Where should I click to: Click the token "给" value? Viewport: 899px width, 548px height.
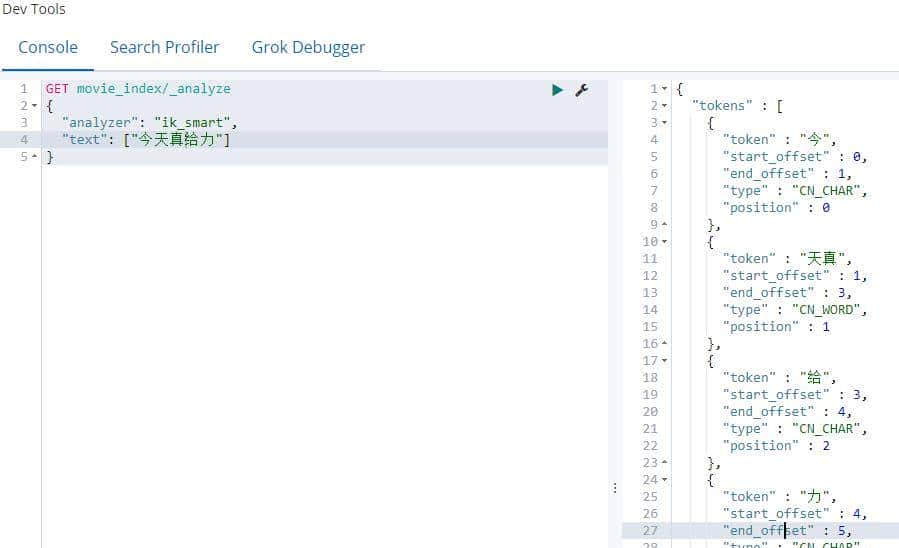[x=814, y=378]
